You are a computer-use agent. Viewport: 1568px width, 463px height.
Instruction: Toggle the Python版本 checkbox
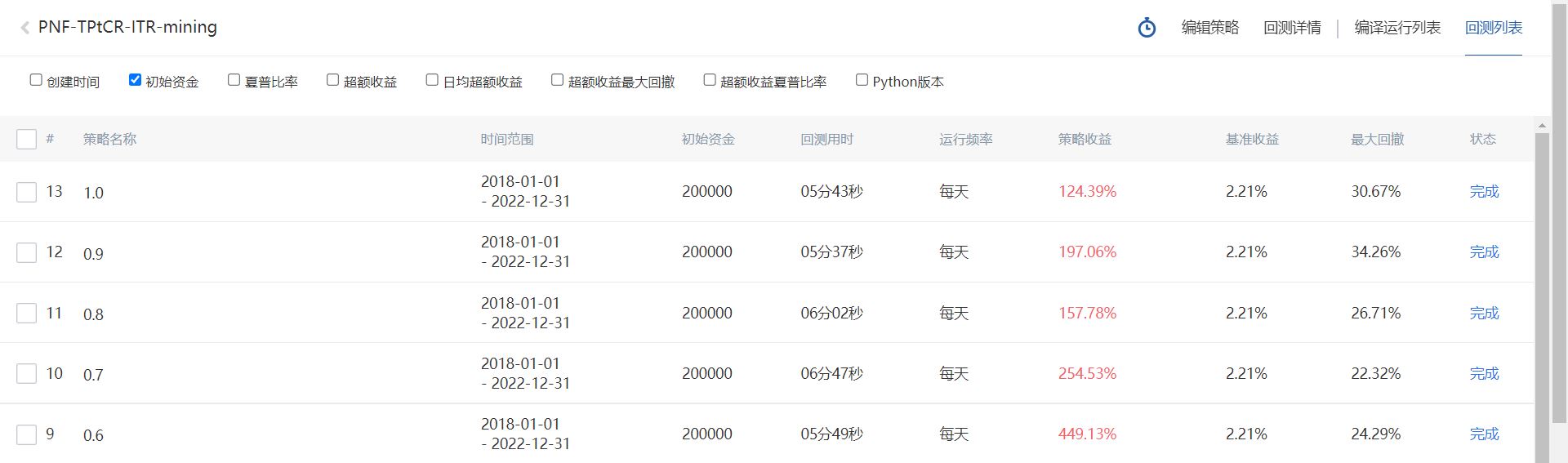pos(862,80)
